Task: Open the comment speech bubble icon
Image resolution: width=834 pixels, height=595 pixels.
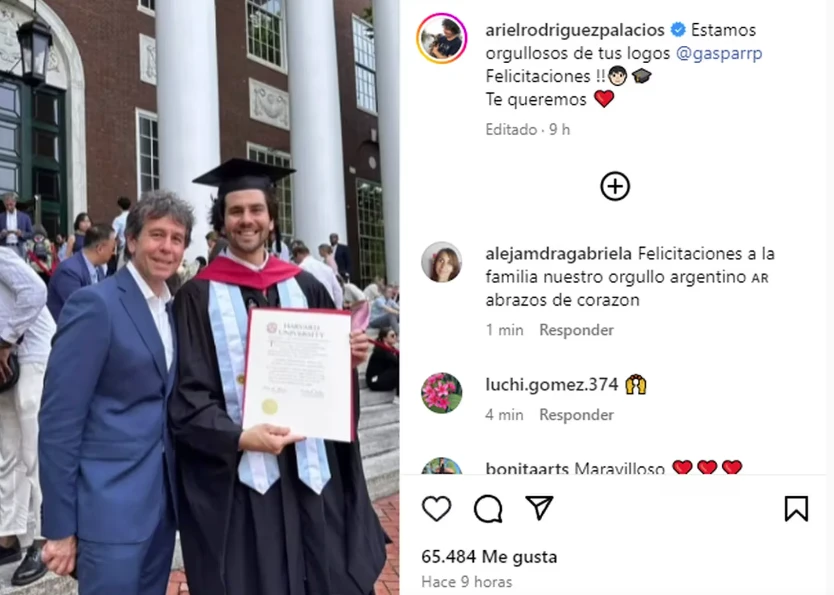Action: coord(488,509)
